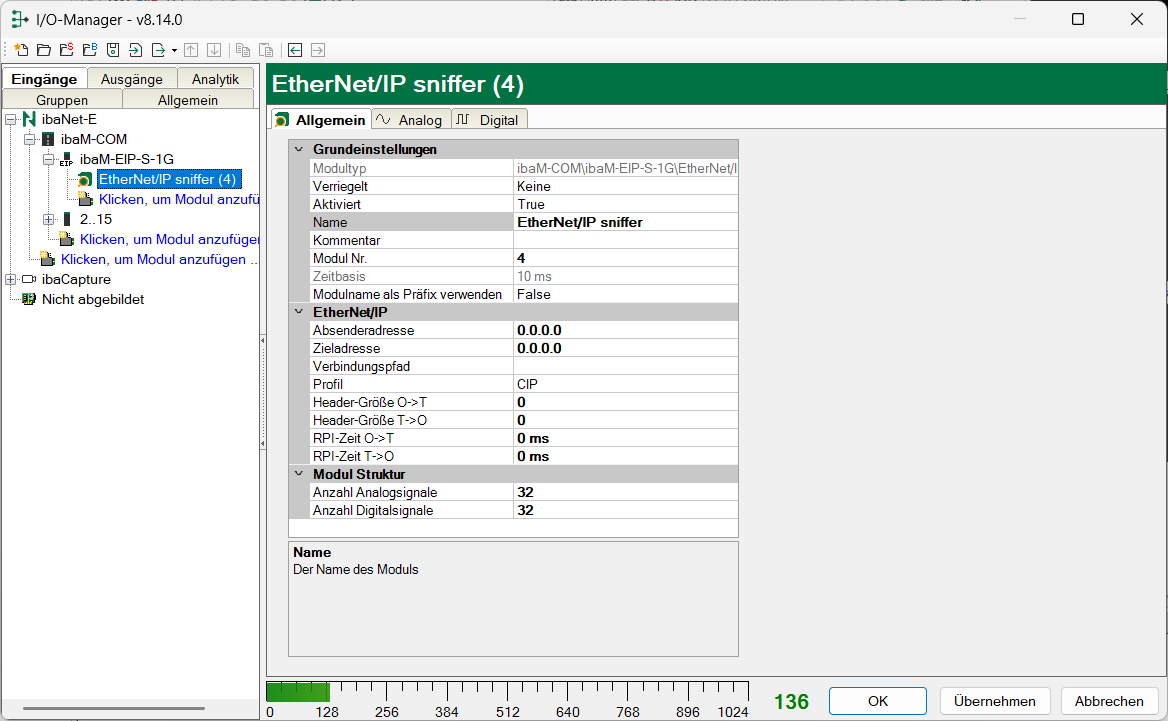Click the Übernehmen button
This screenshot has width=1168, height=721.
(994, 701)
